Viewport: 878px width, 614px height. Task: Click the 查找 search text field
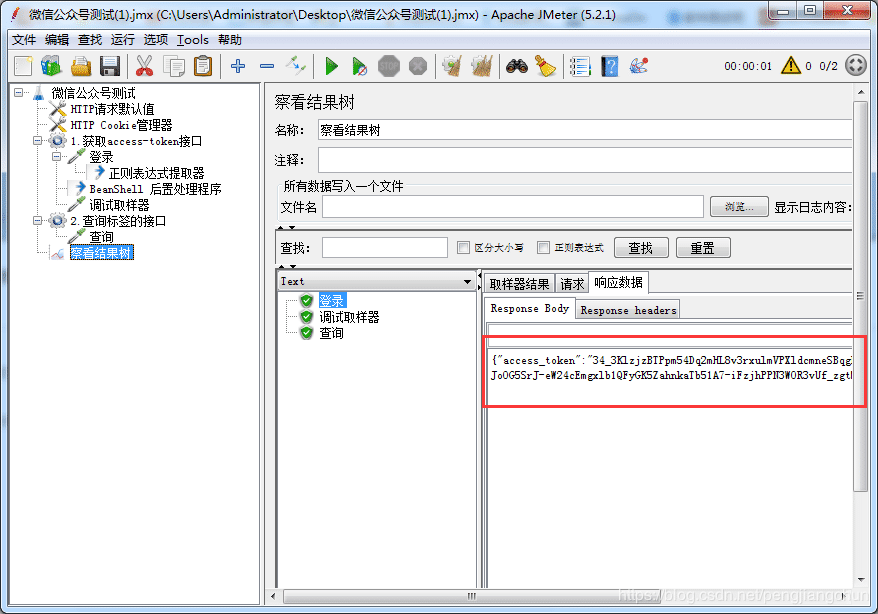(x=385, y=247)
